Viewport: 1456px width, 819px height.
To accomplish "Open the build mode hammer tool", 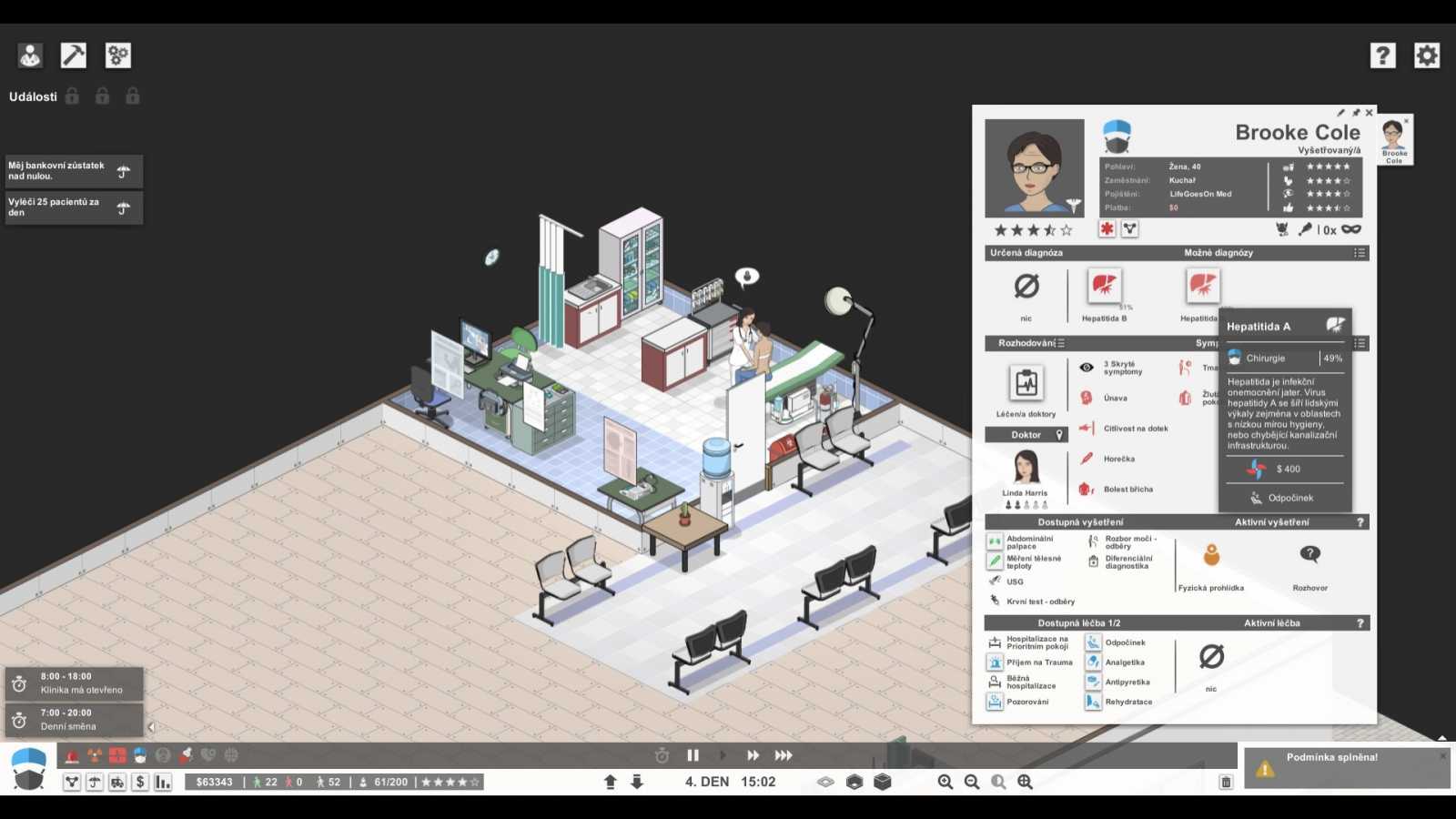I will 73,56.
